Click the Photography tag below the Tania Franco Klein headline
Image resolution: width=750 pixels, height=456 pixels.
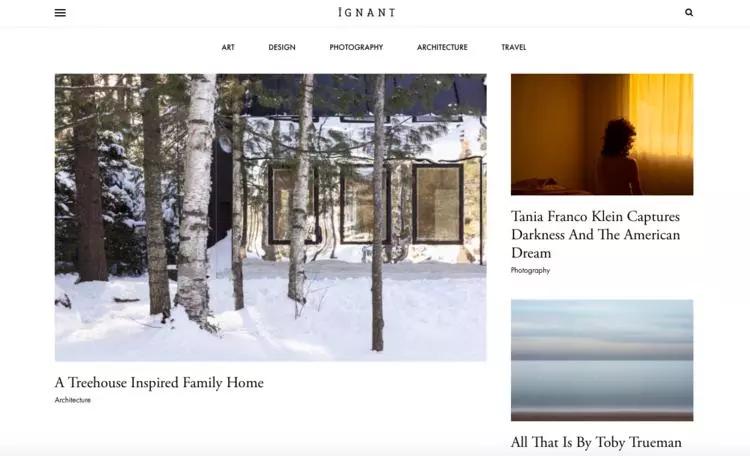[x=530, y=270]
